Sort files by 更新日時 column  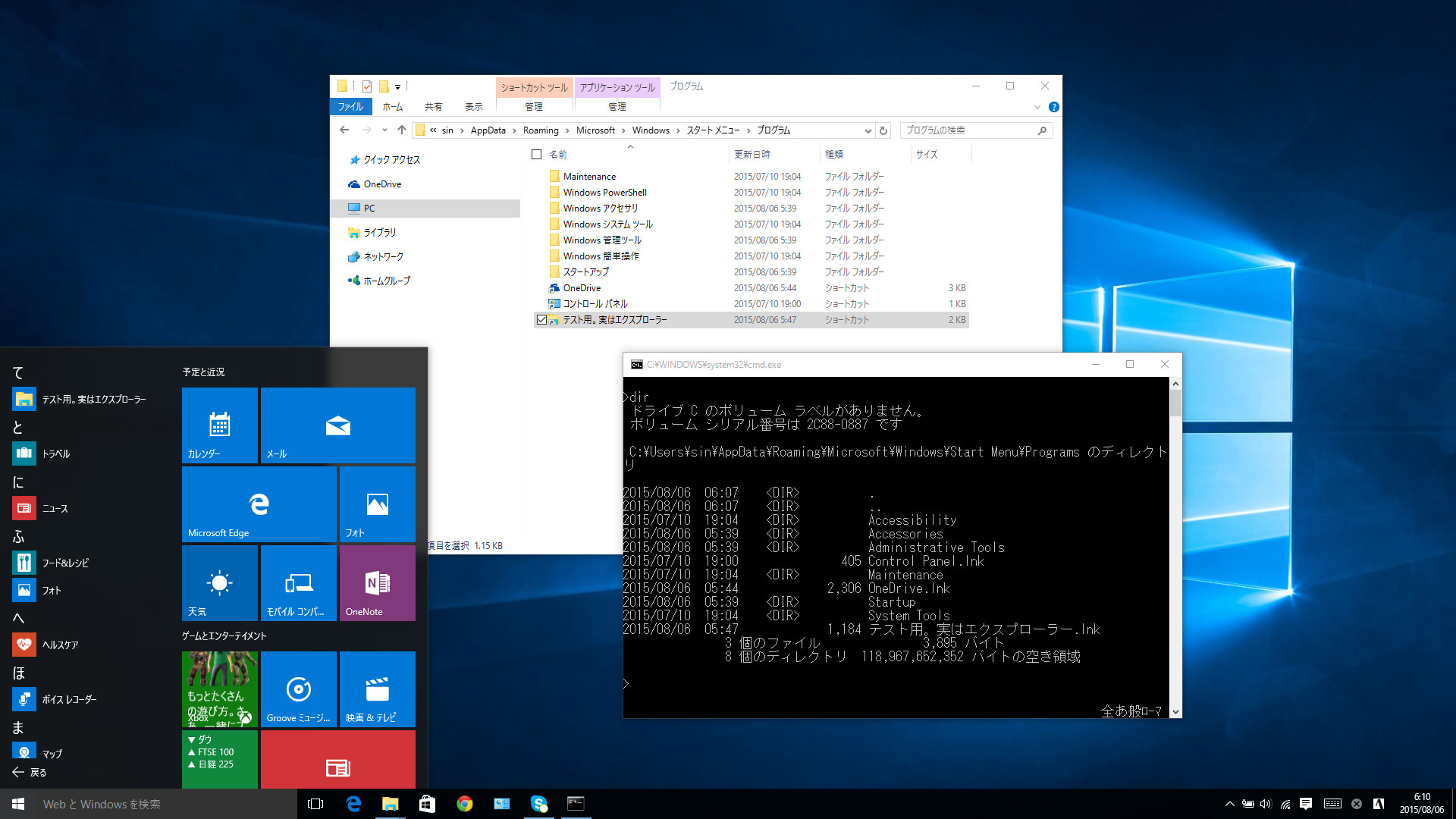click(x=773, y=154)
